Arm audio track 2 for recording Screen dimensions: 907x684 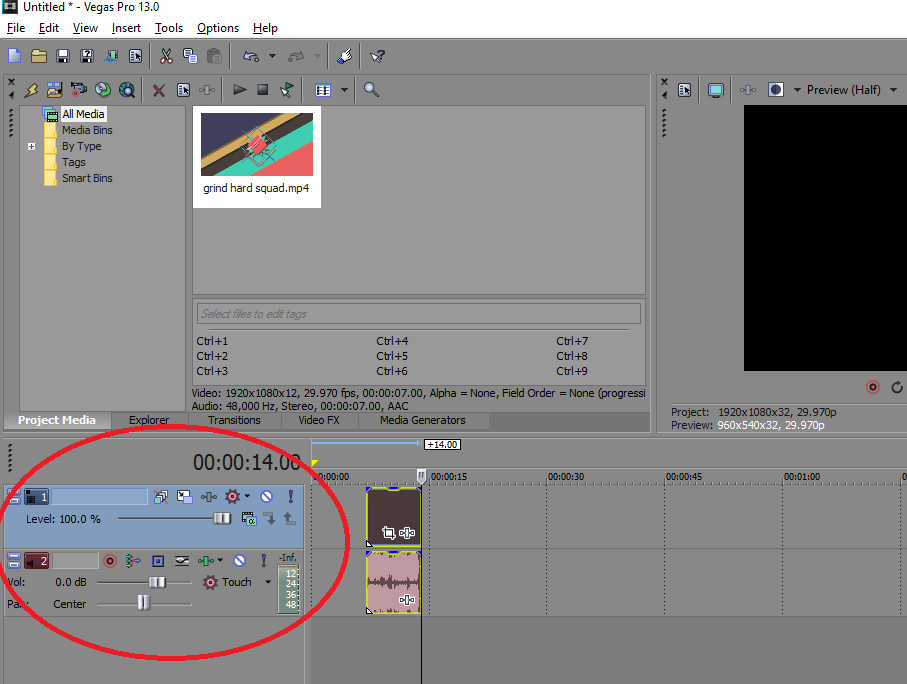coord(111,560)
